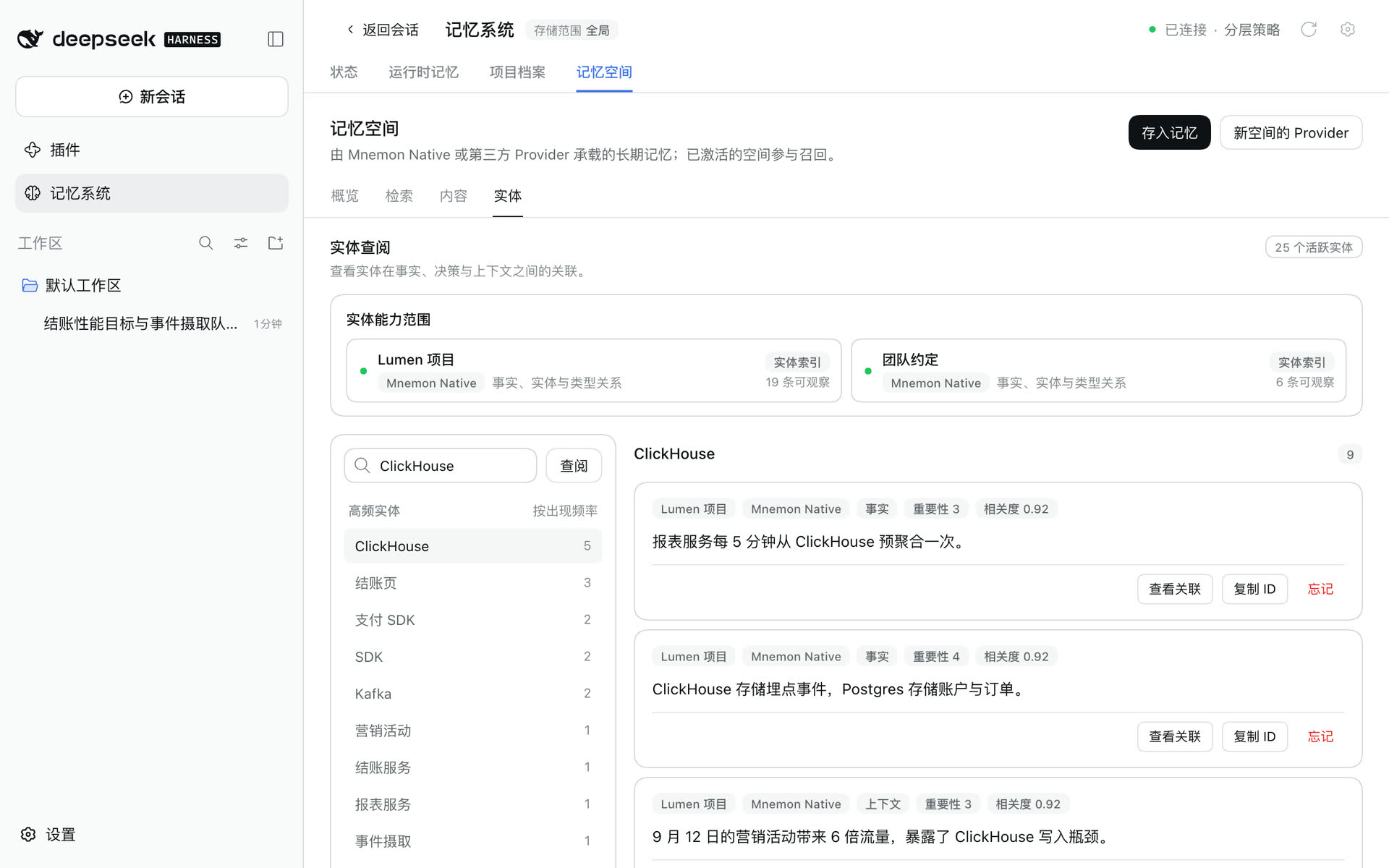Screen dimensions: 1389x868
Task: Select 报表服务 entity row
Action: [x=473, y=804]
